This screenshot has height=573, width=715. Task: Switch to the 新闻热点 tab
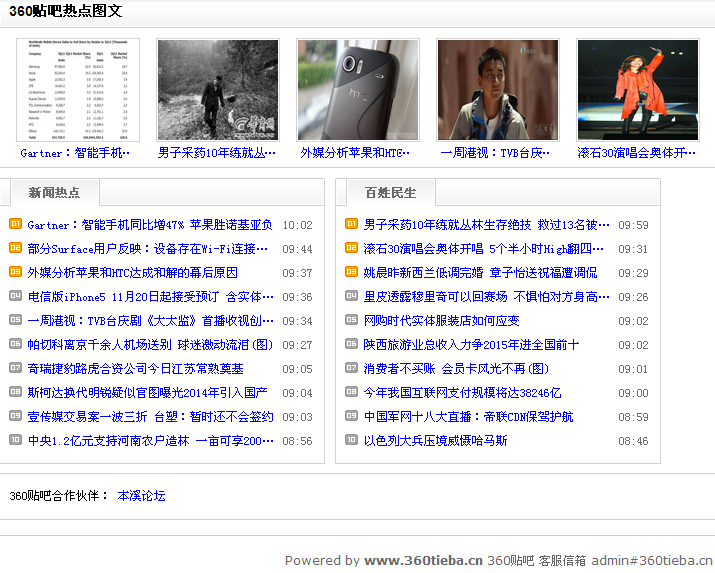(55, 192)
